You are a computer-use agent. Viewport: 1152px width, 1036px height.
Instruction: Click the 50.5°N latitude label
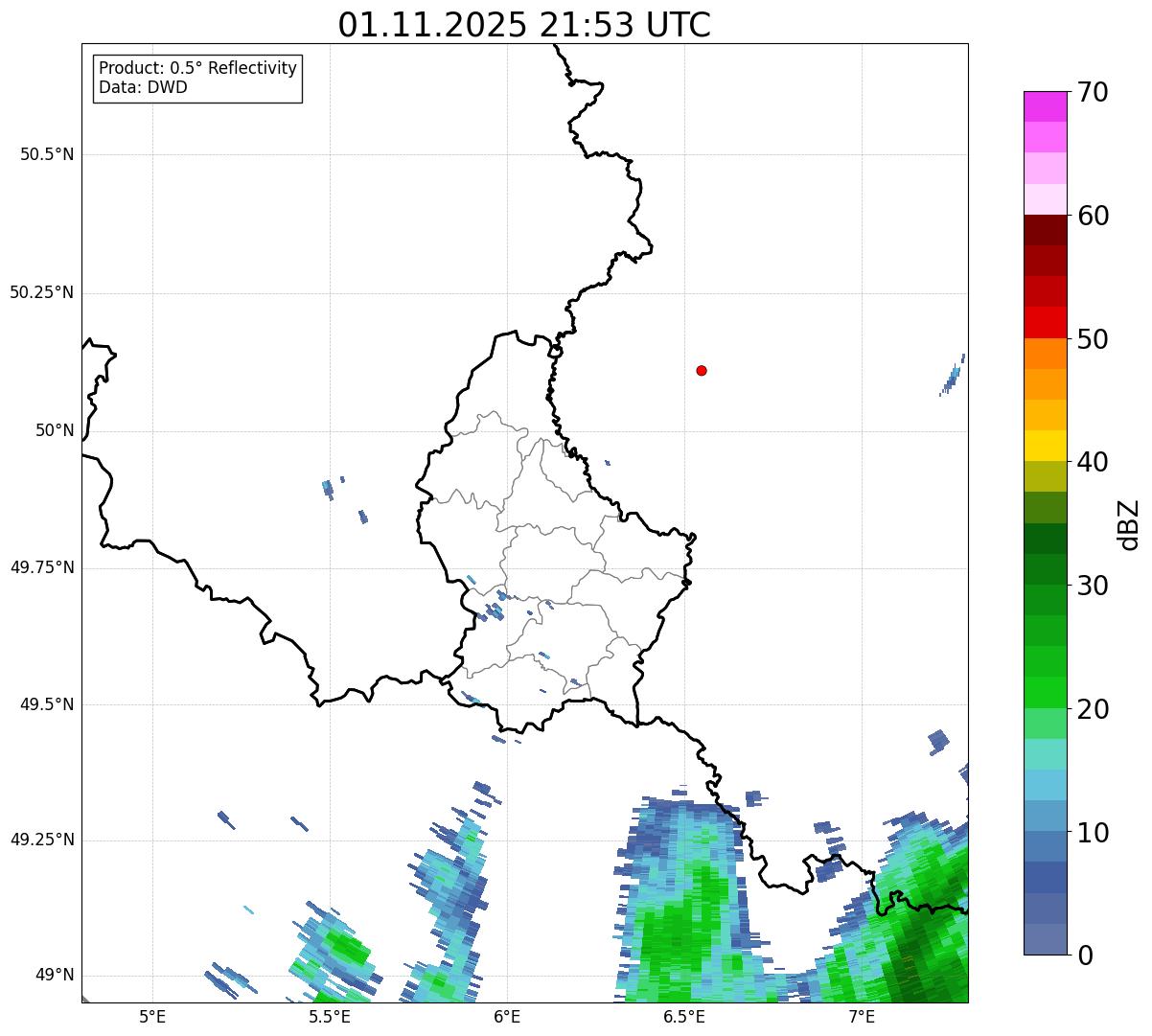pos(47,154)
